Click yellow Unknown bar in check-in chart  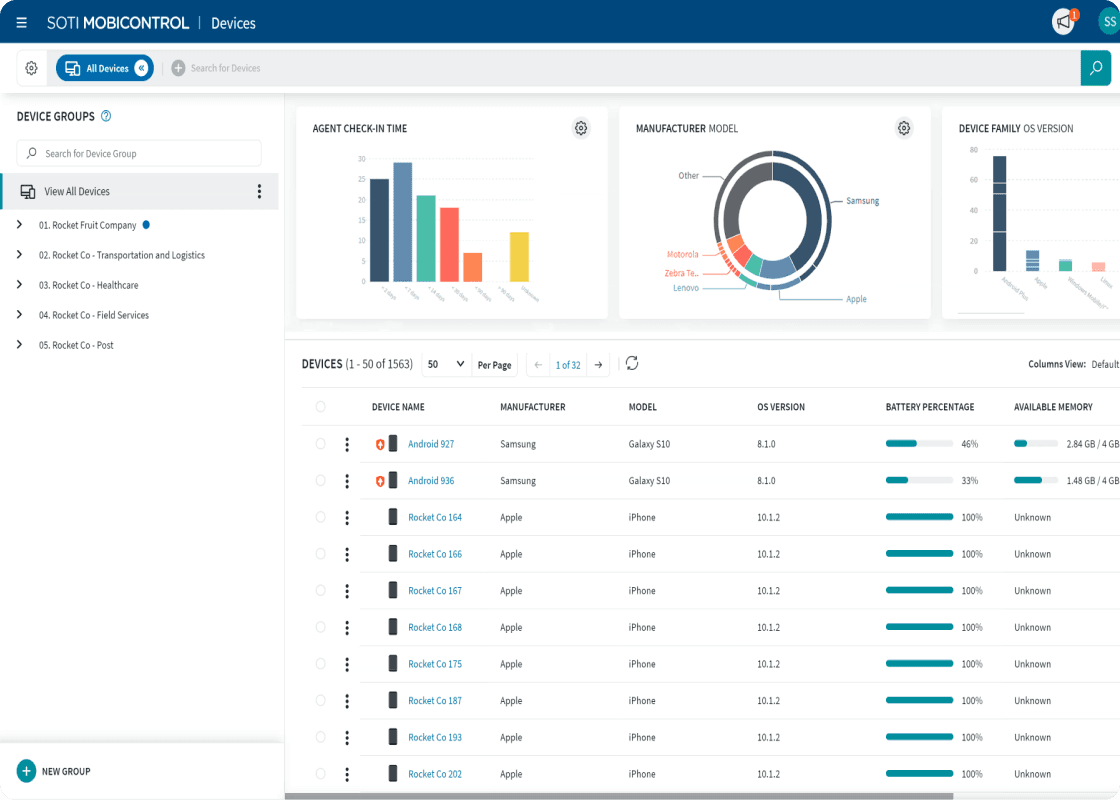pos(519,256)
